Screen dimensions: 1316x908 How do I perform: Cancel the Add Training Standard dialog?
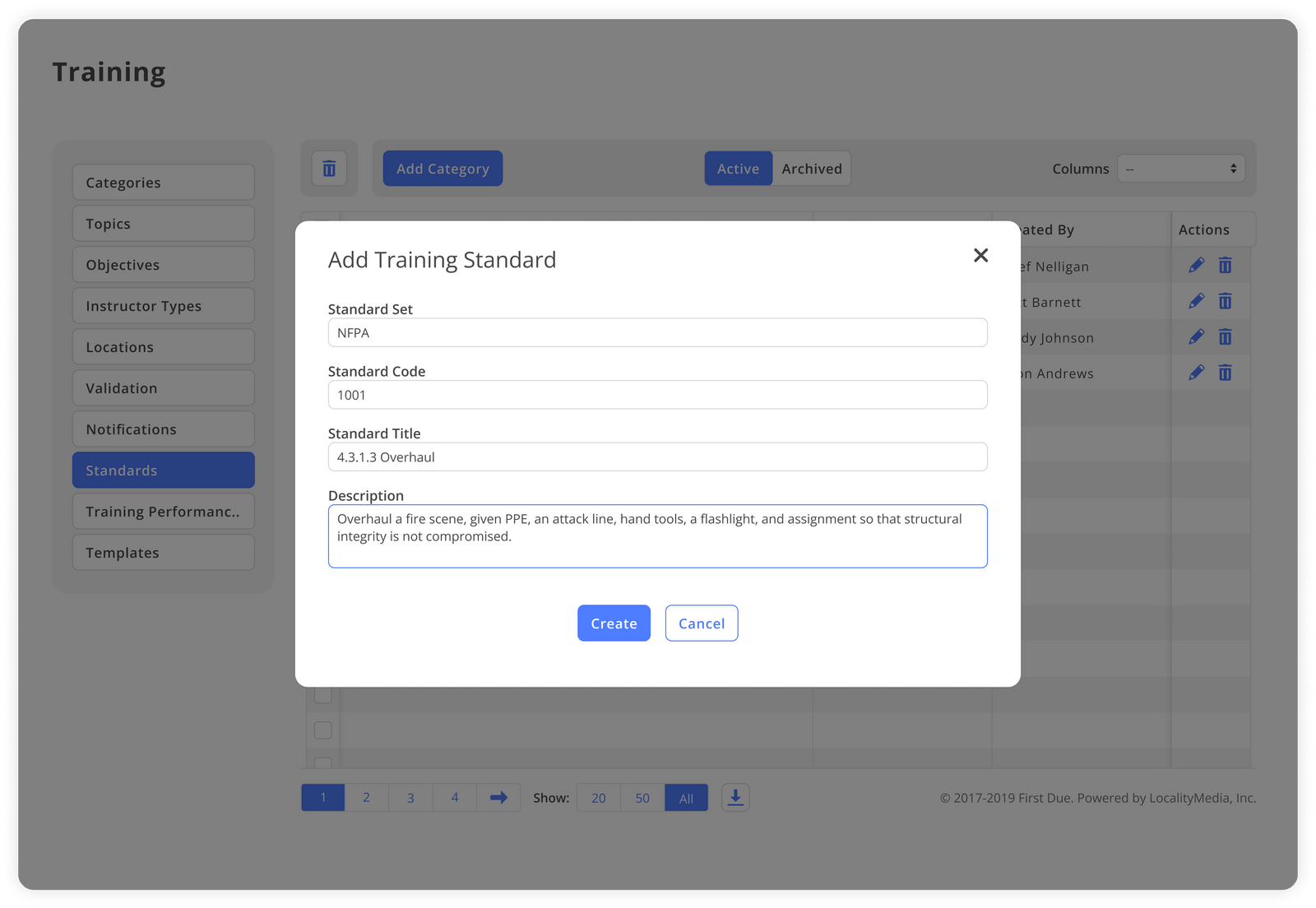[701, 623]
